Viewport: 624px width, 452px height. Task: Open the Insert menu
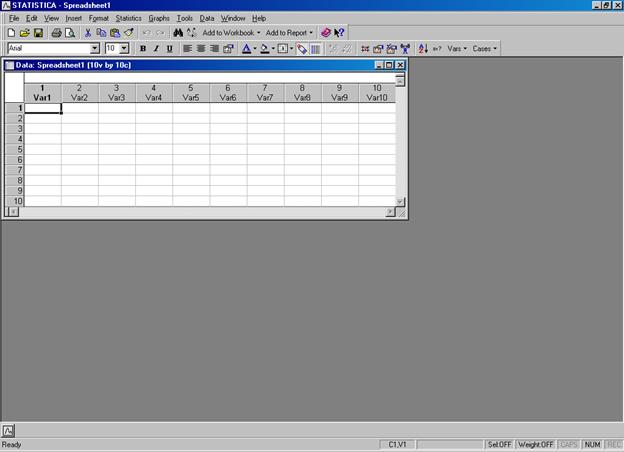click(74, 18)
